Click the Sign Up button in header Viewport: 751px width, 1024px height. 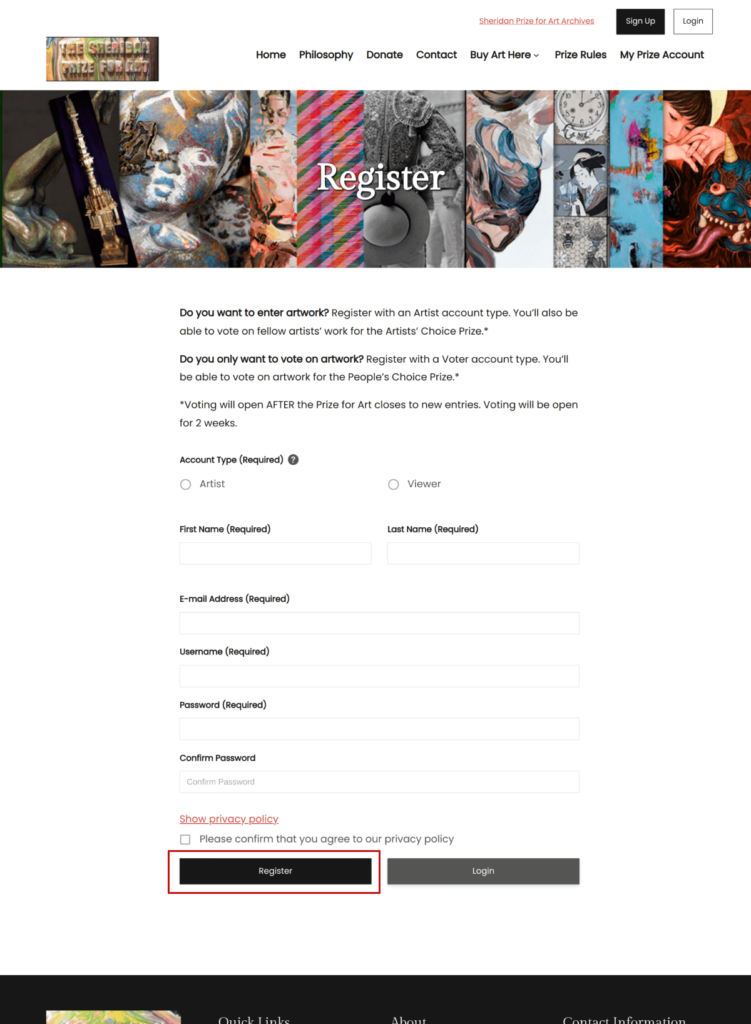click(640, 22)
